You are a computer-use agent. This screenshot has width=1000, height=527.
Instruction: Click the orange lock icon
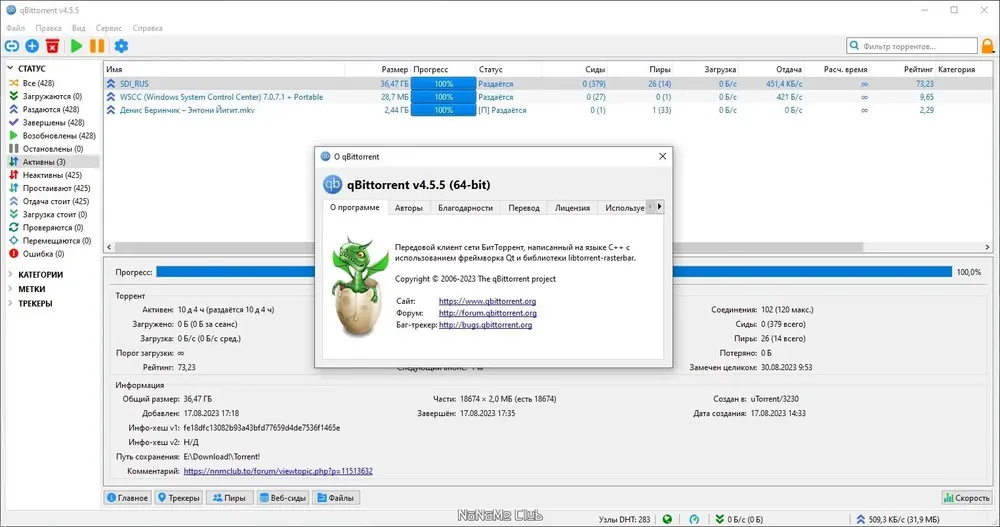point(987,46)
